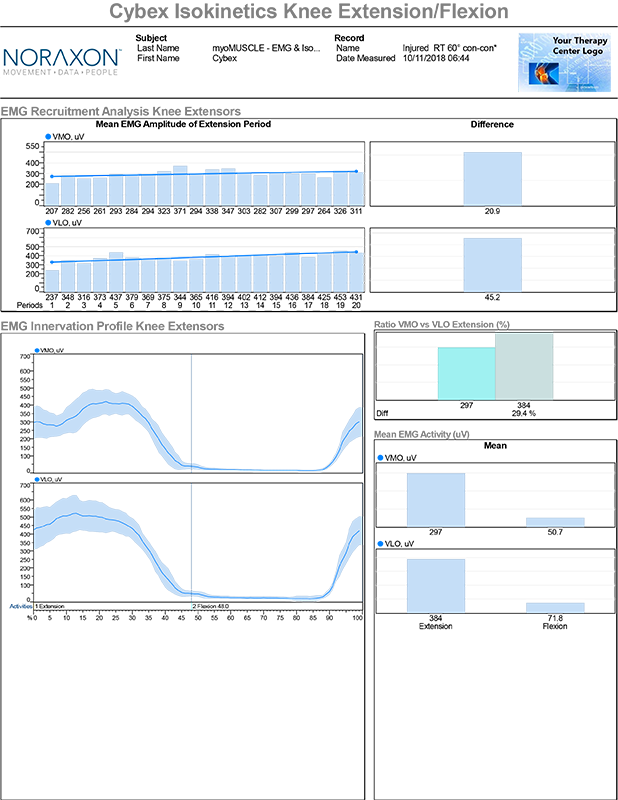Click the MOVEMENT DATA PEOPLE tagline

point(60,72)
